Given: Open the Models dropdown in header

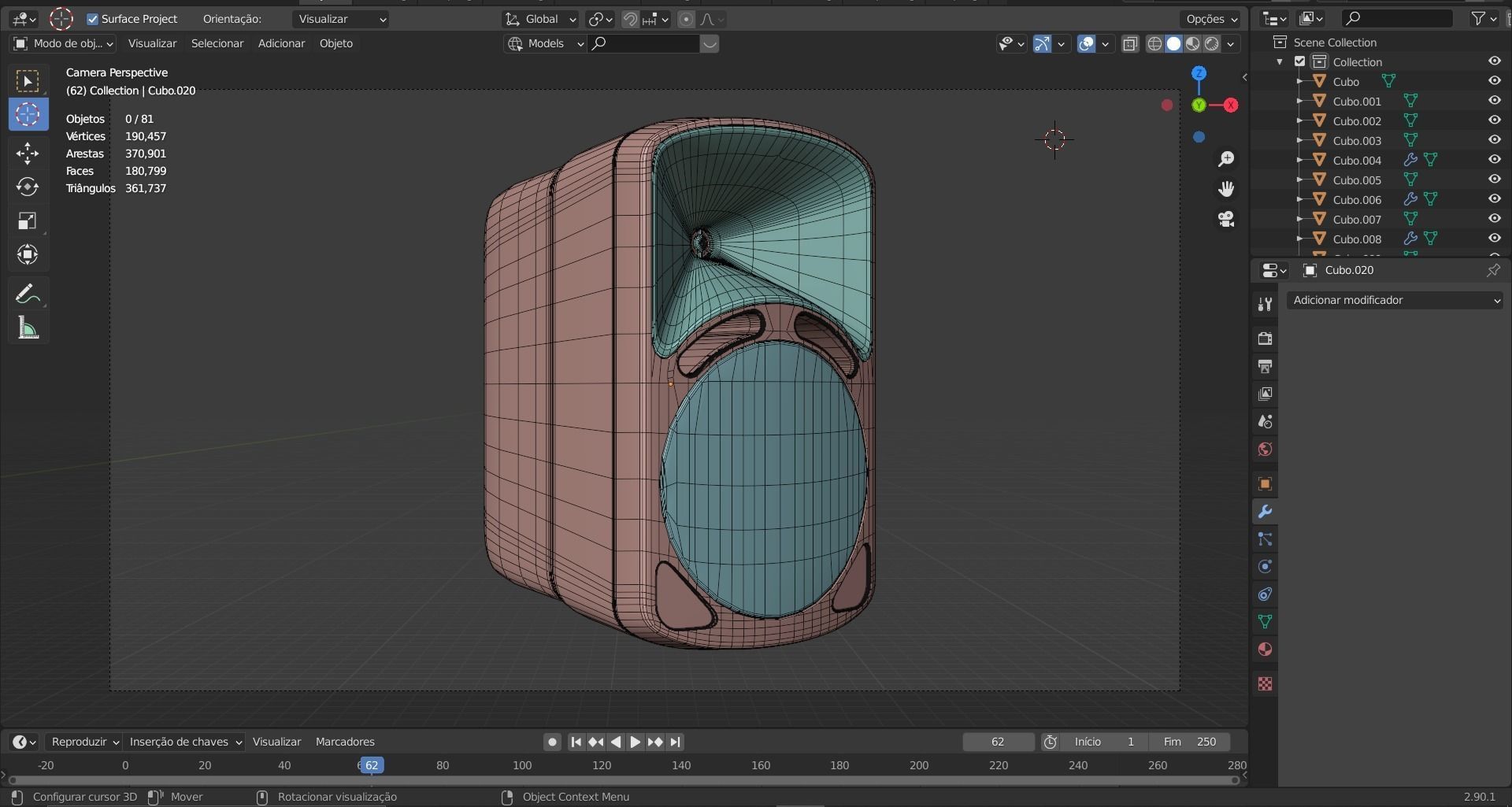Looking at the screenshot, I should pyautogui.click(x=545, y=43).
